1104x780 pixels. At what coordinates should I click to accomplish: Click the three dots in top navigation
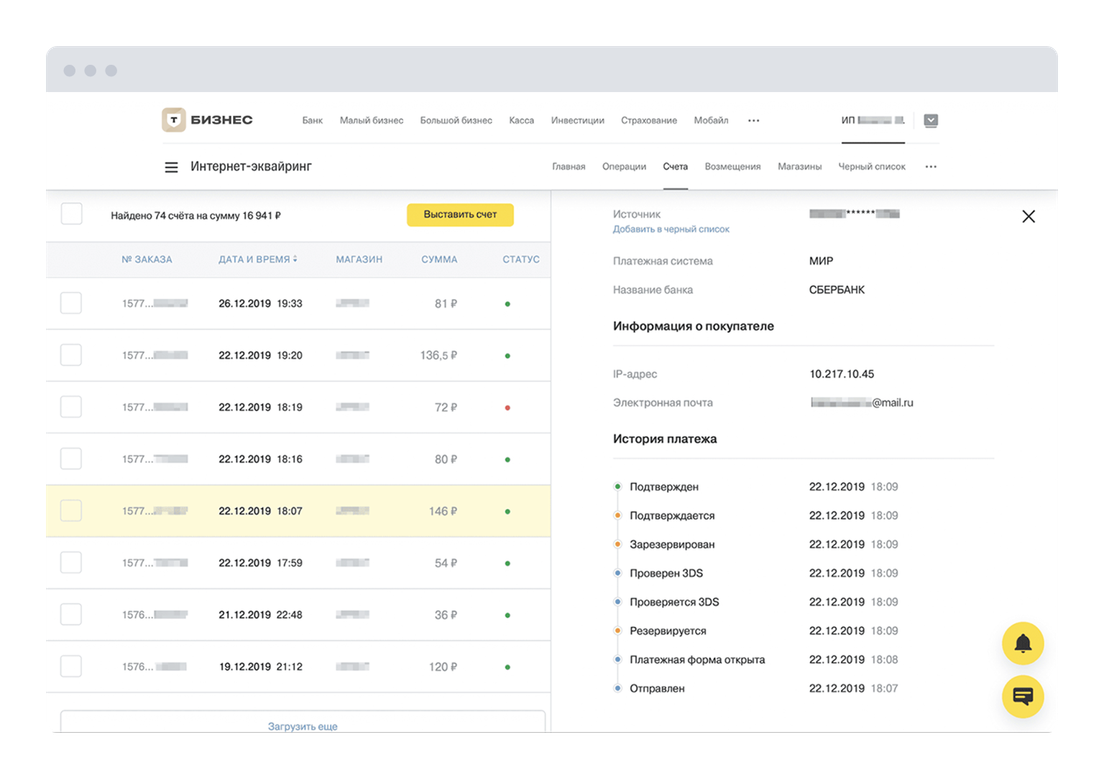754,120
